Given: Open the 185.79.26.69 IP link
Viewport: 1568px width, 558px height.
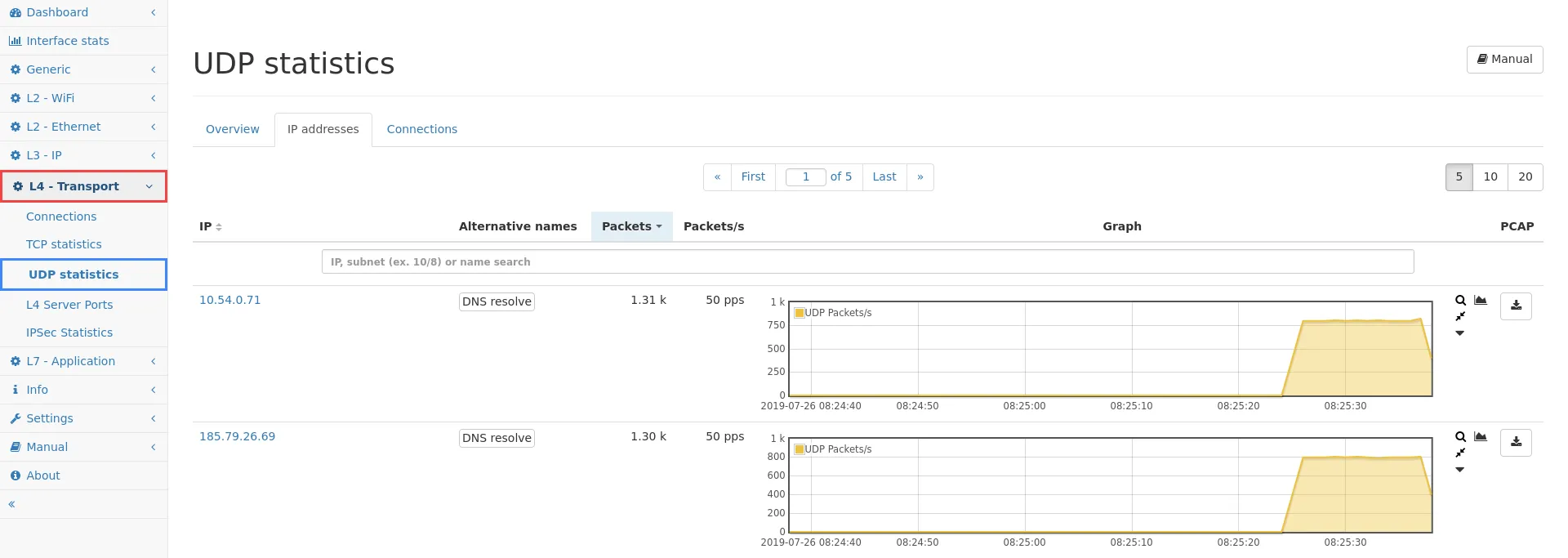Looking at the screenshot, I should coord(237,436).
